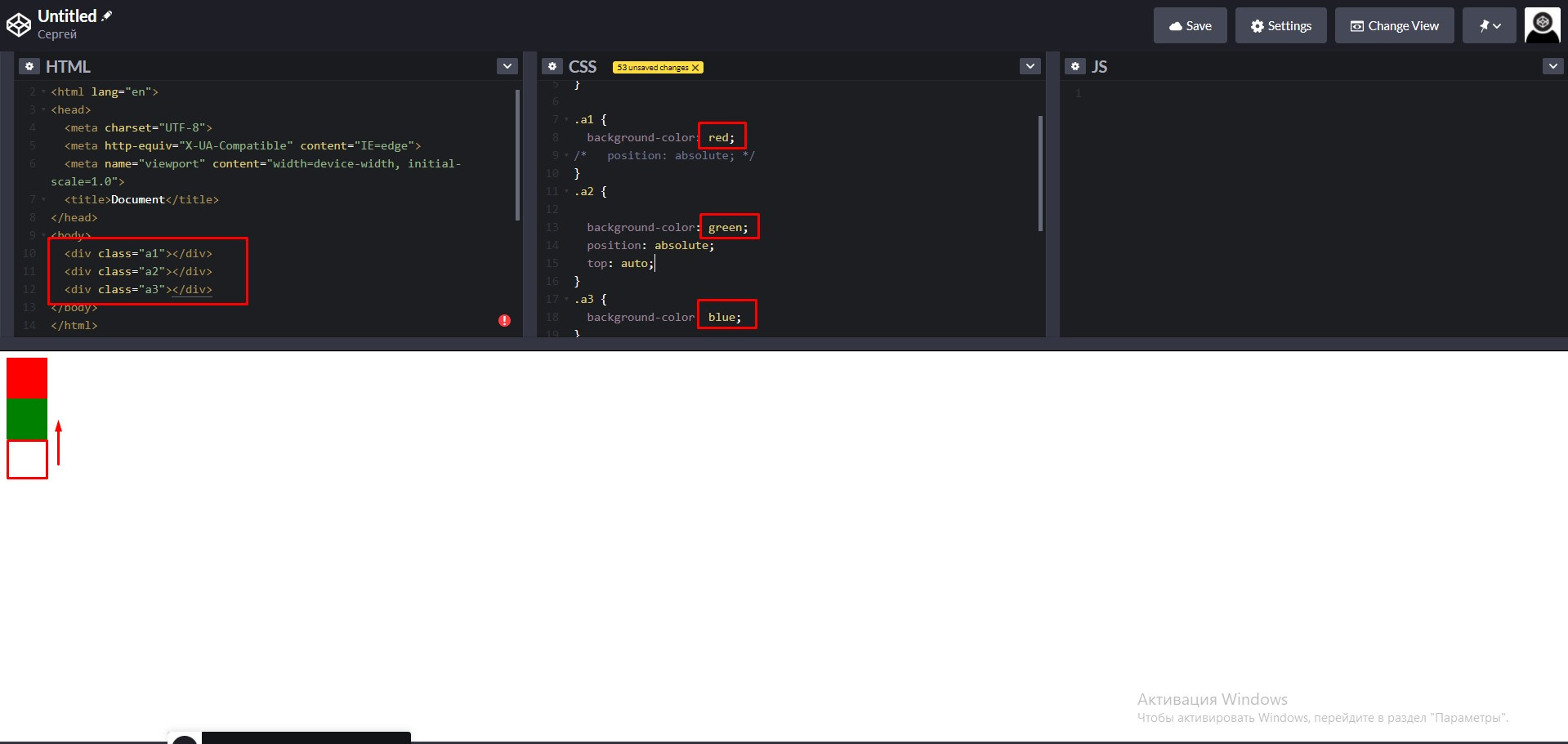
Task: Open the user avatar profile menu
Action: tap(1542, 25)
